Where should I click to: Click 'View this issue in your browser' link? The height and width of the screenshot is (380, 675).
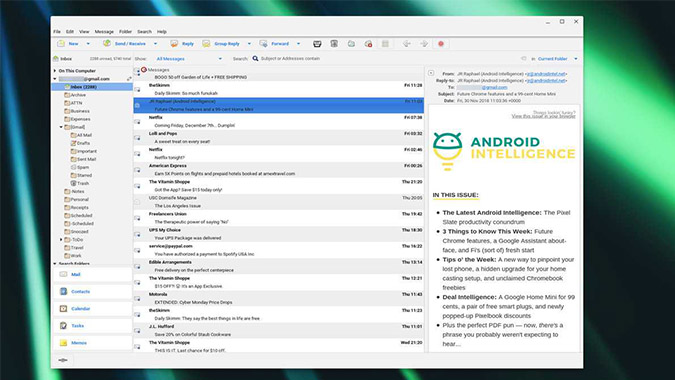tap(543, 116)
